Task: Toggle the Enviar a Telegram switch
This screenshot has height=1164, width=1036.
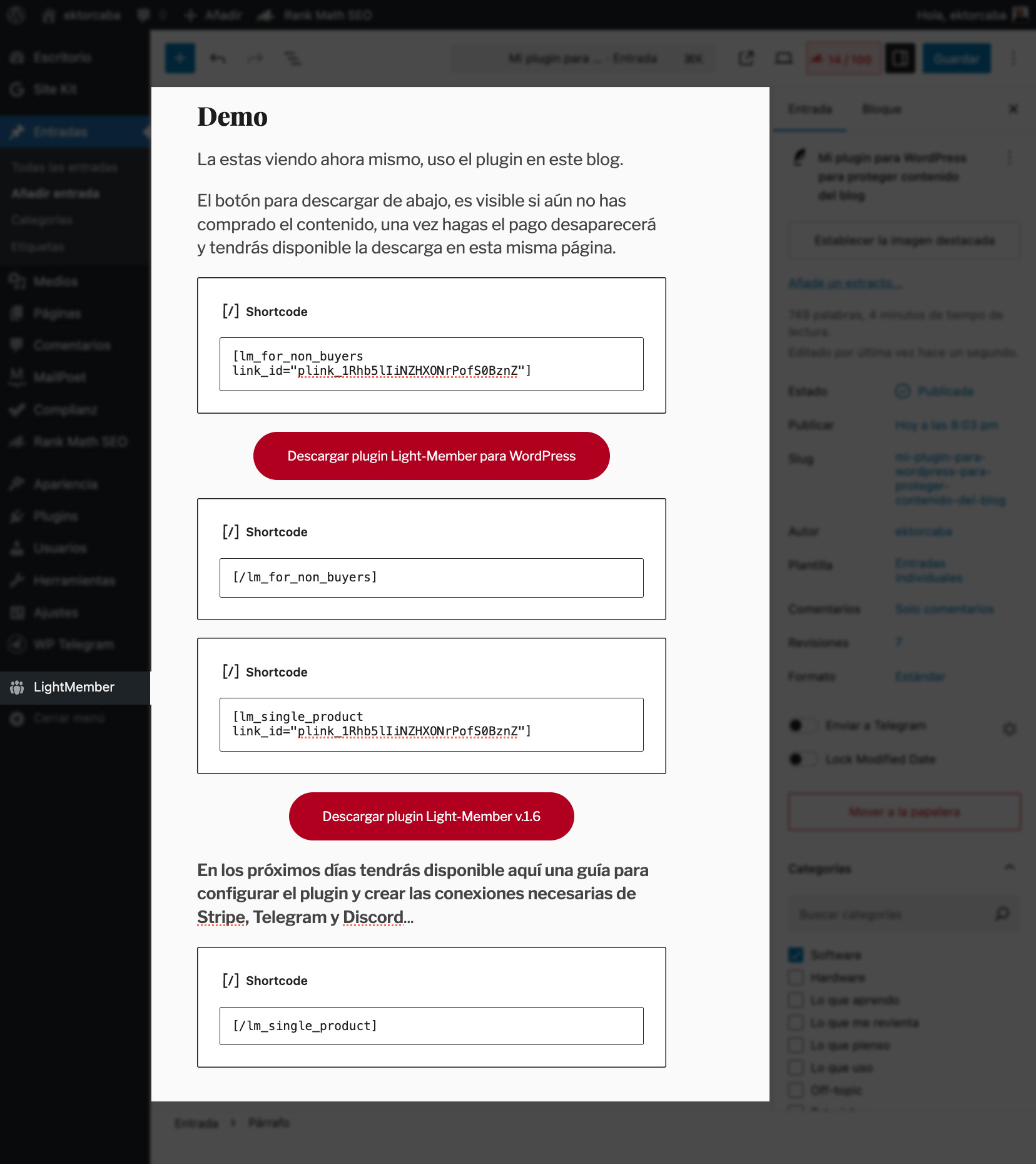Action: coord(803,725)
